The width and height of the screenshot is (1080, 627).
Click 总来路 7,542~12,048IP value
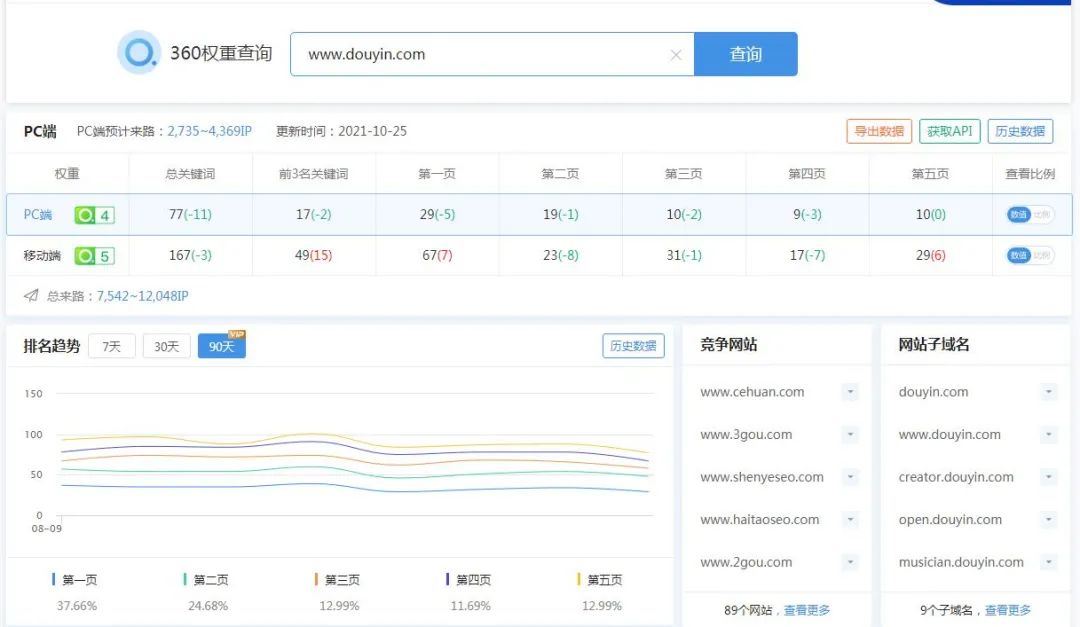(143, 296)
